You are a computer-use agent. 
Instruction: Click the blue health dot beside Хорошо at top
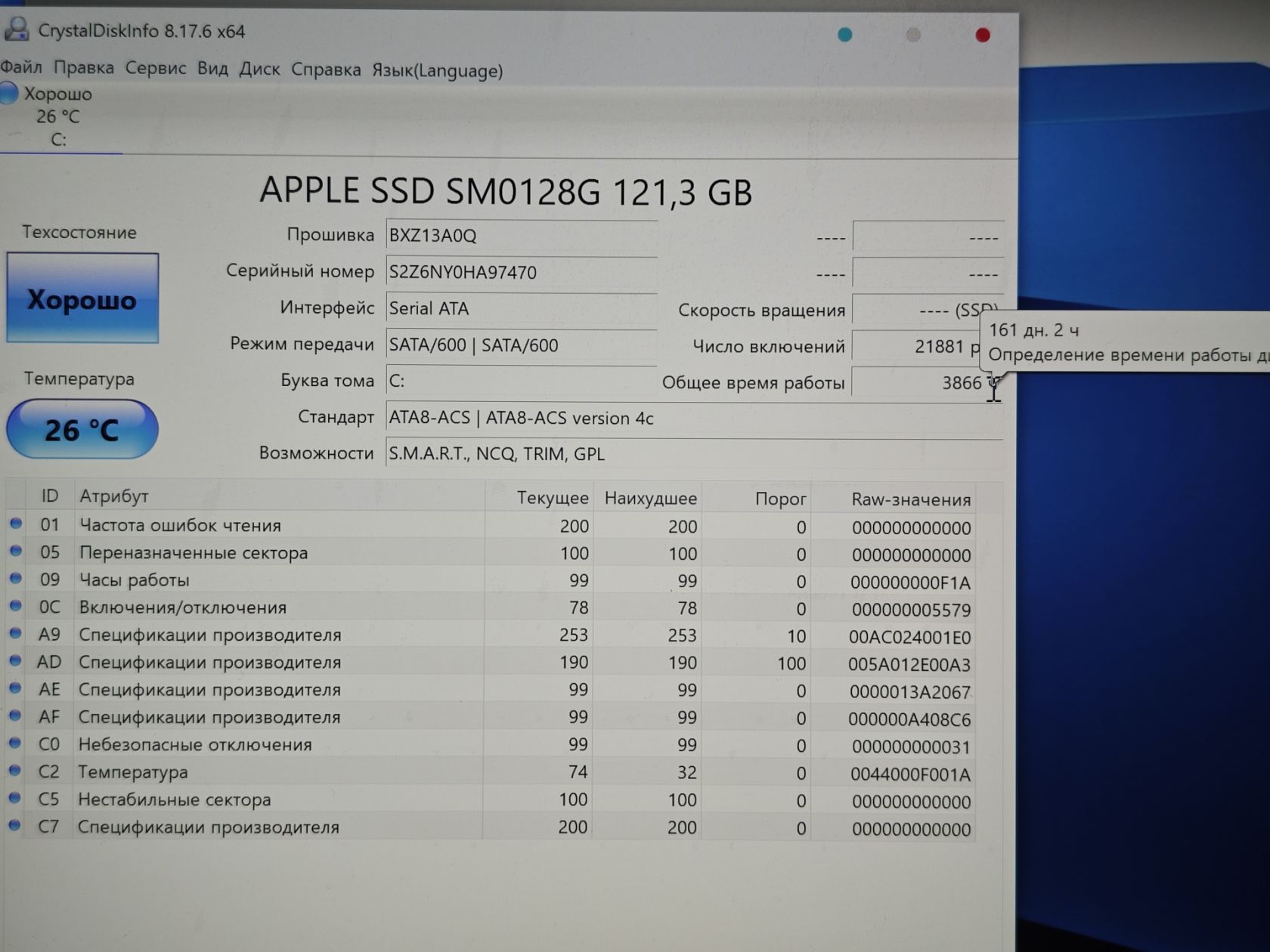[x=8, y=93]
